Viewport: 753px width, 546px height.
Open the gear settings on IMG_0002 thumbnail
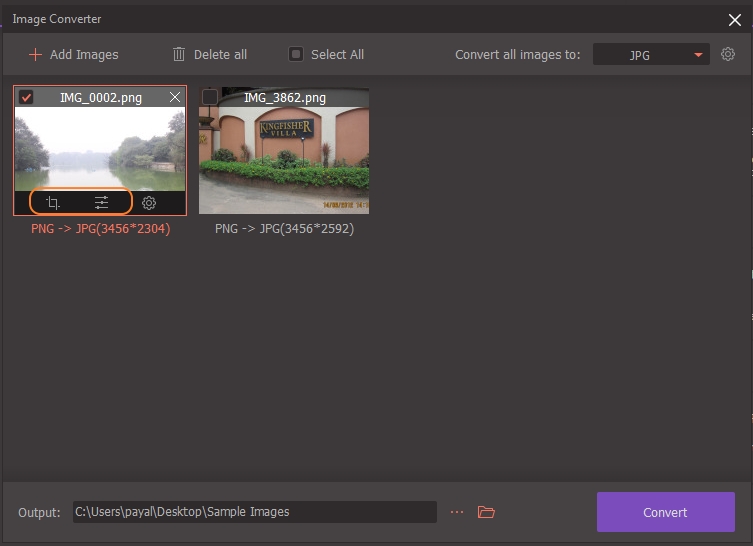[x=149, y=203]
